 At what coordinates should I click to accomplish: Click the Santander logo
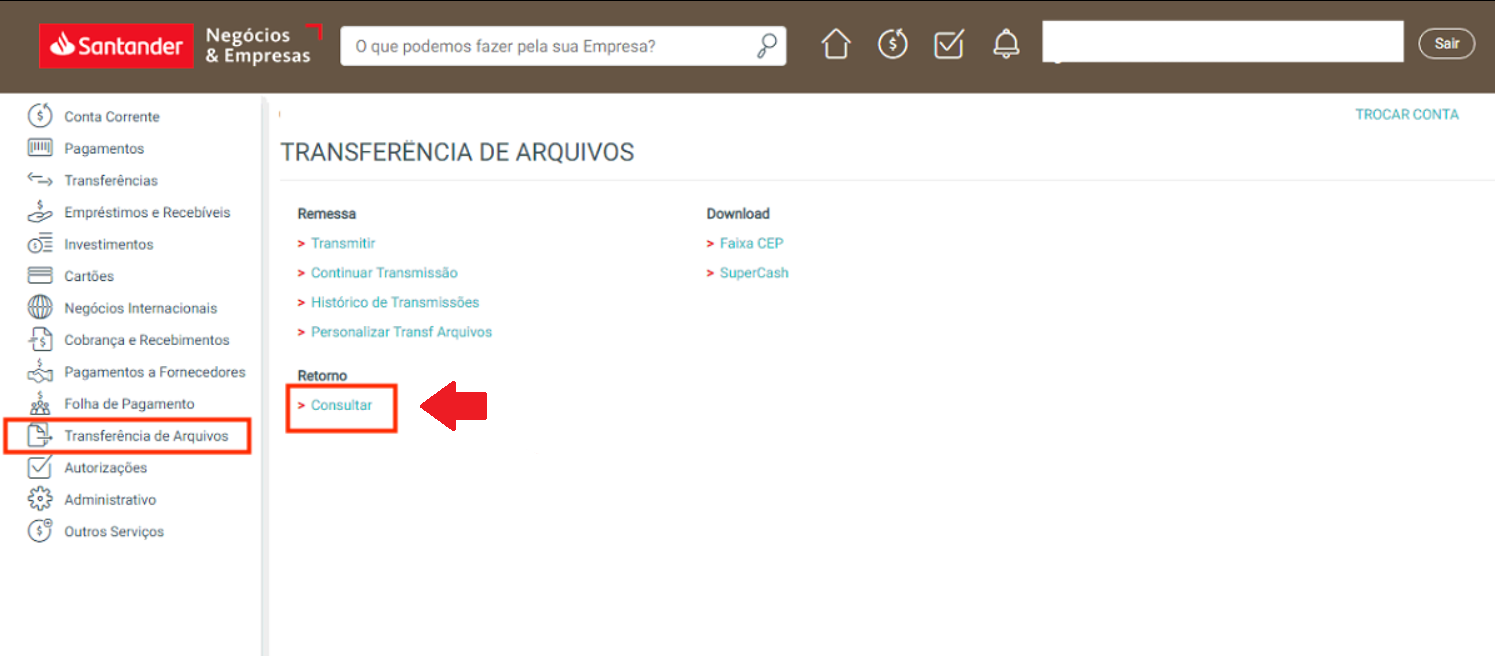coord(117,46)
